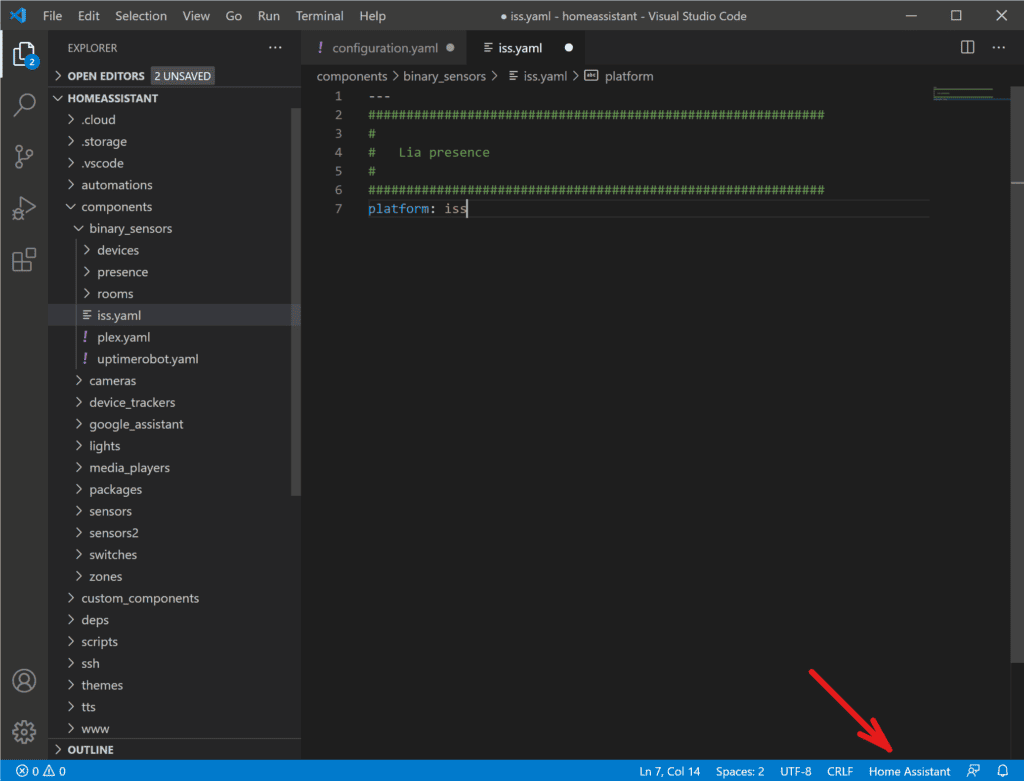Collapse the binary_sensors folder
The height and width of the screenshot is (781, 1024).
(175, 229)
